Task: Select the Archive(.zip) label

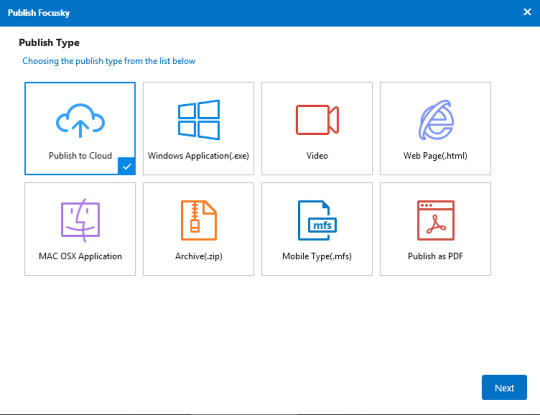Action: tap(199, 256)
